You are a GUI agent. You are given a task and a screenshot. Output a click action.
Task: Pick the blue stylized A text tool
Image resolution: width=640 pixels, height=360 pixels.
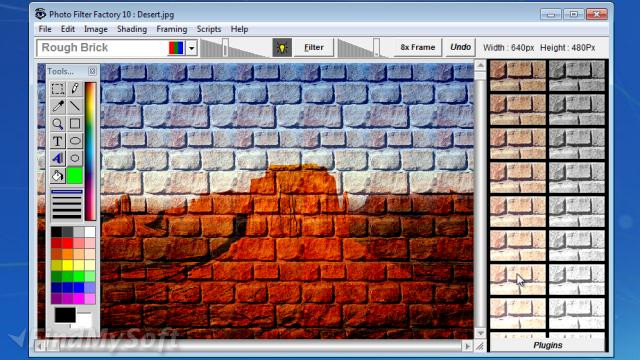pos(58,158)
